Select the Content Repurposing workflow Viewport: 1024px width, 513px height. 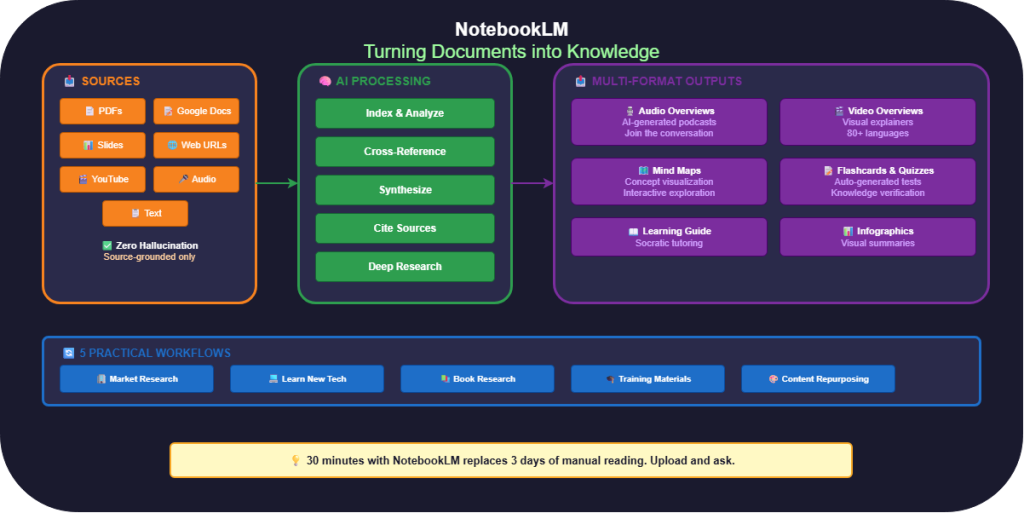point(818,379)
